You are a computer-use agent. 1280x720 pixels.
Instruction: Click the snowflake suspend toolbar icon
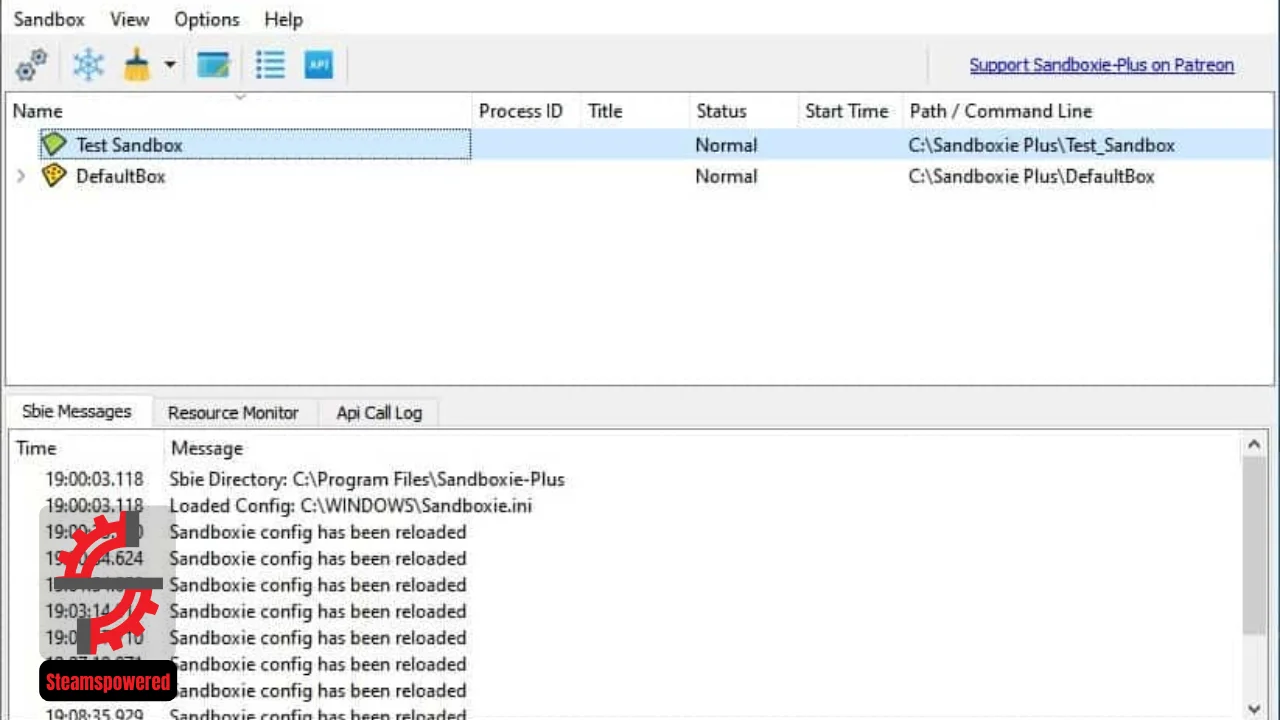[88, 65]
